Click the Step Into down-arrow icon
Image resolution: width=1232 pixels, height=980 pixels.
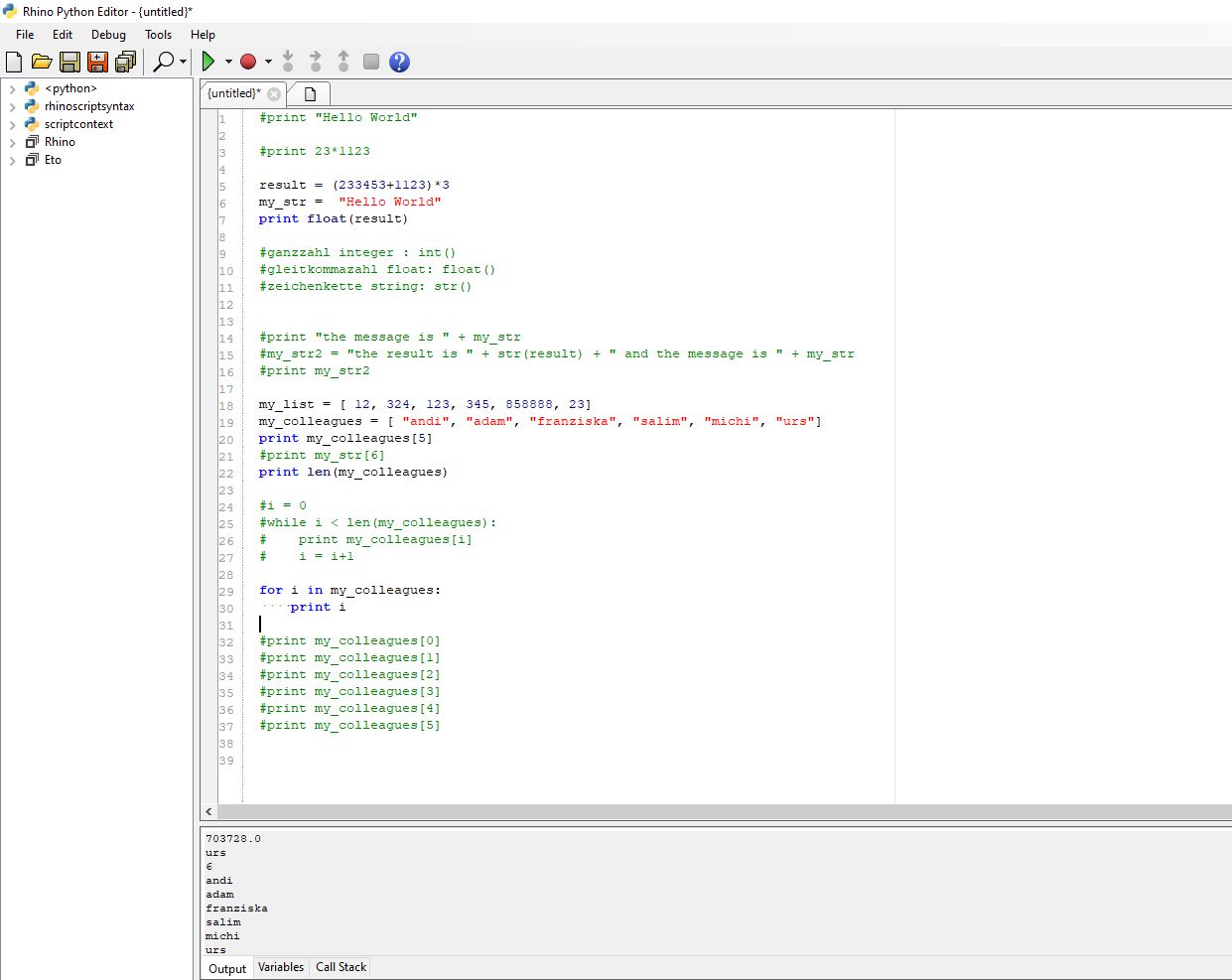[x=287, y=61]
